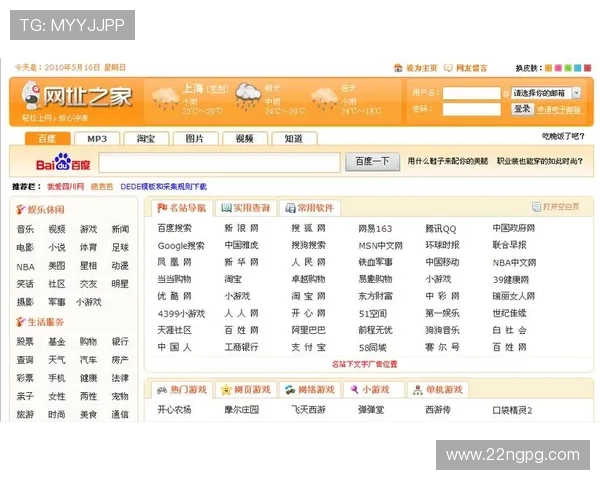Image resolution: width=600 pixels, height=480 pixels.
Task: Select the blue skin color swatch
Action: tap(577, 68)
